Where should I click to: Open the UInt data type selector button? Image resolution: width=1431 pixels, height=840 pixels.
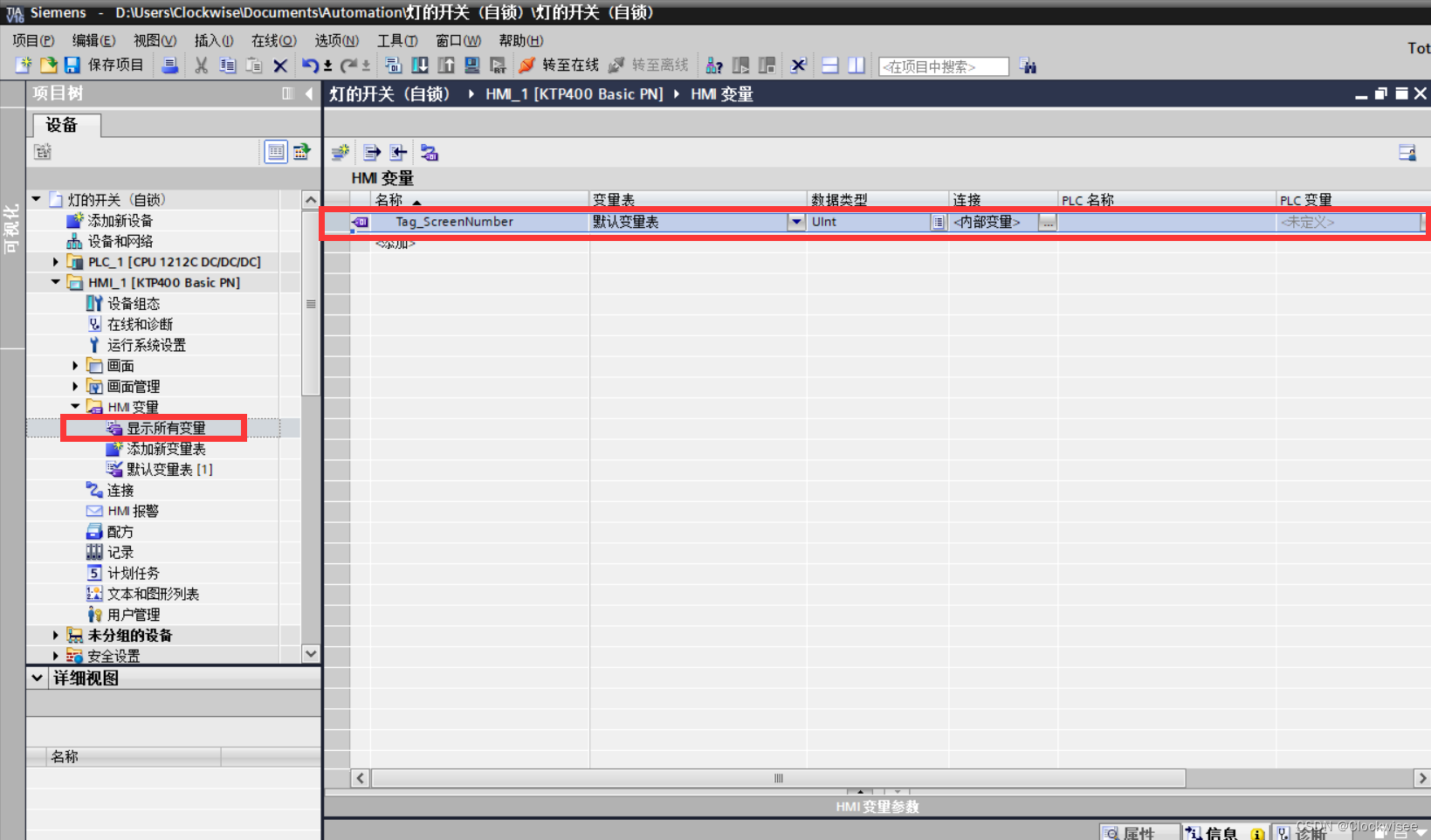(938, 222)
